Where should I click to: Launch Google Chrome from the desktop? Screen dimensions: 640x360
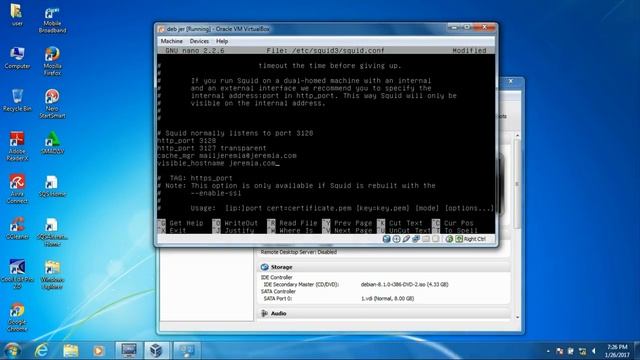pos(17,317)
